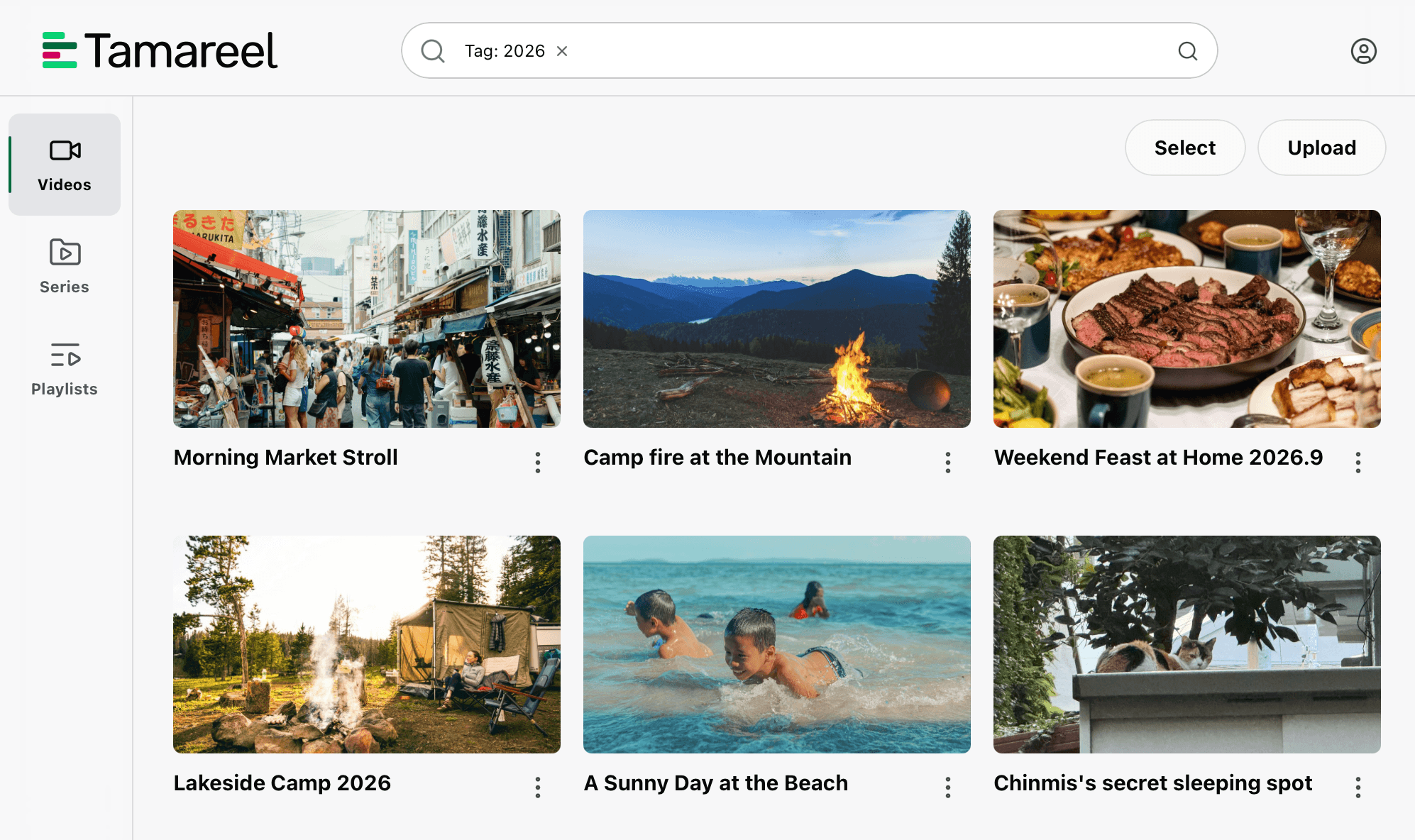Screen dimensions: 1415x840
Task: Open the more options menu for Morning Market Stroll
Action: click(538, 463)
